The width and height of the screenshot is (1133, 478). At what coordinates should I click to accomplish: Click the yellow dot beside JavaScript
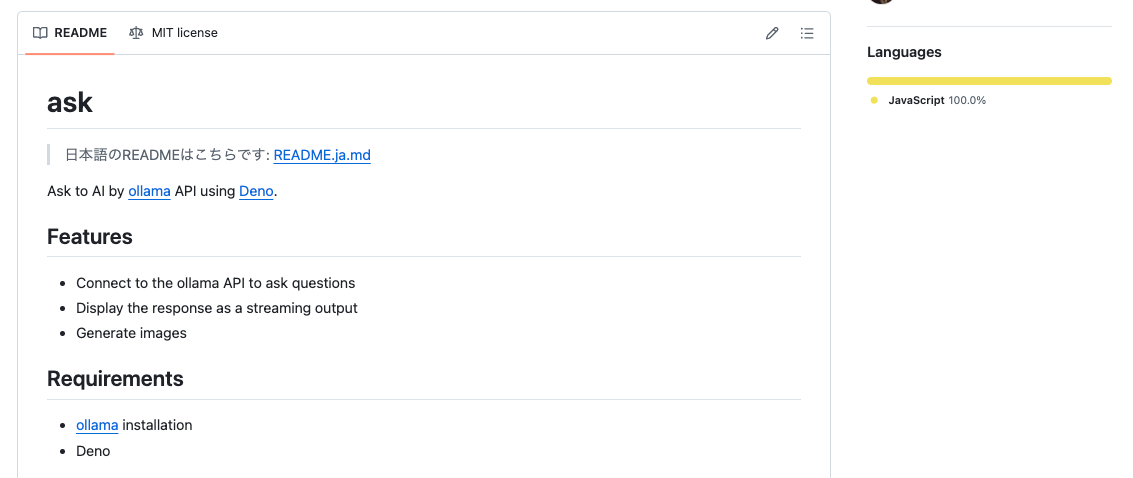pyautogui.click(x=874, y=101)
